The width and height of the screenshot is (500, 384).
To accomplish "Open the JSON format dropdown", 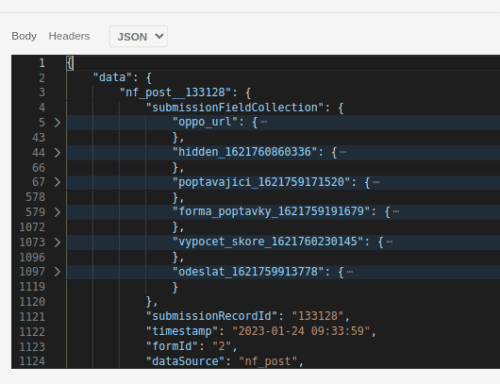I will click(x=138, y=36).
